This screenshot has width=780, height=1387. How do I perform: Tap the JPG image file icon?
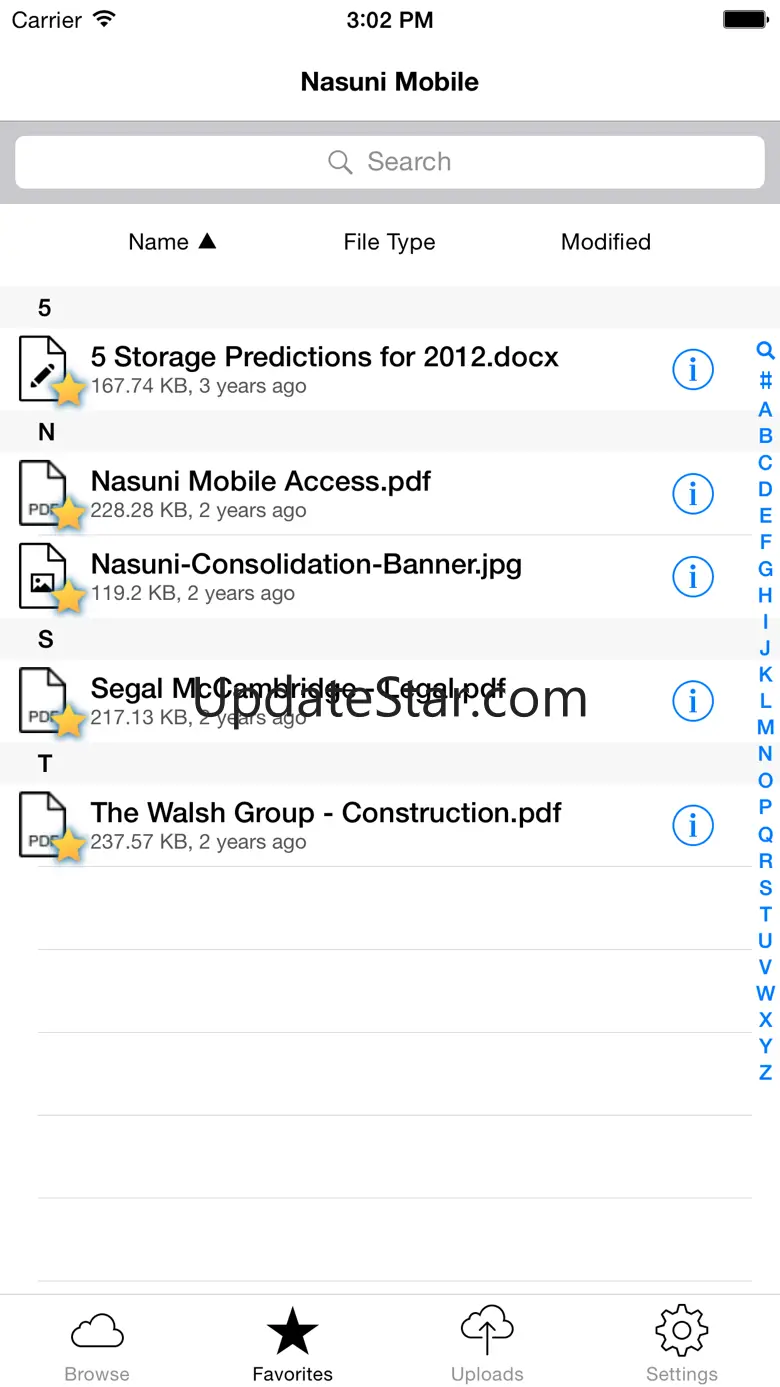(x=46, y=577)
